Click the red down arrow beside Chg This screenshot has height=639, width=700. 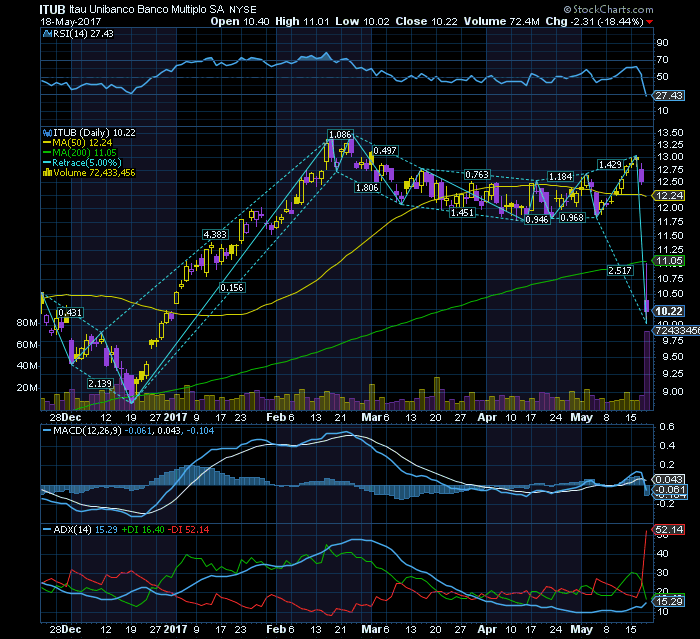(649, 22)
